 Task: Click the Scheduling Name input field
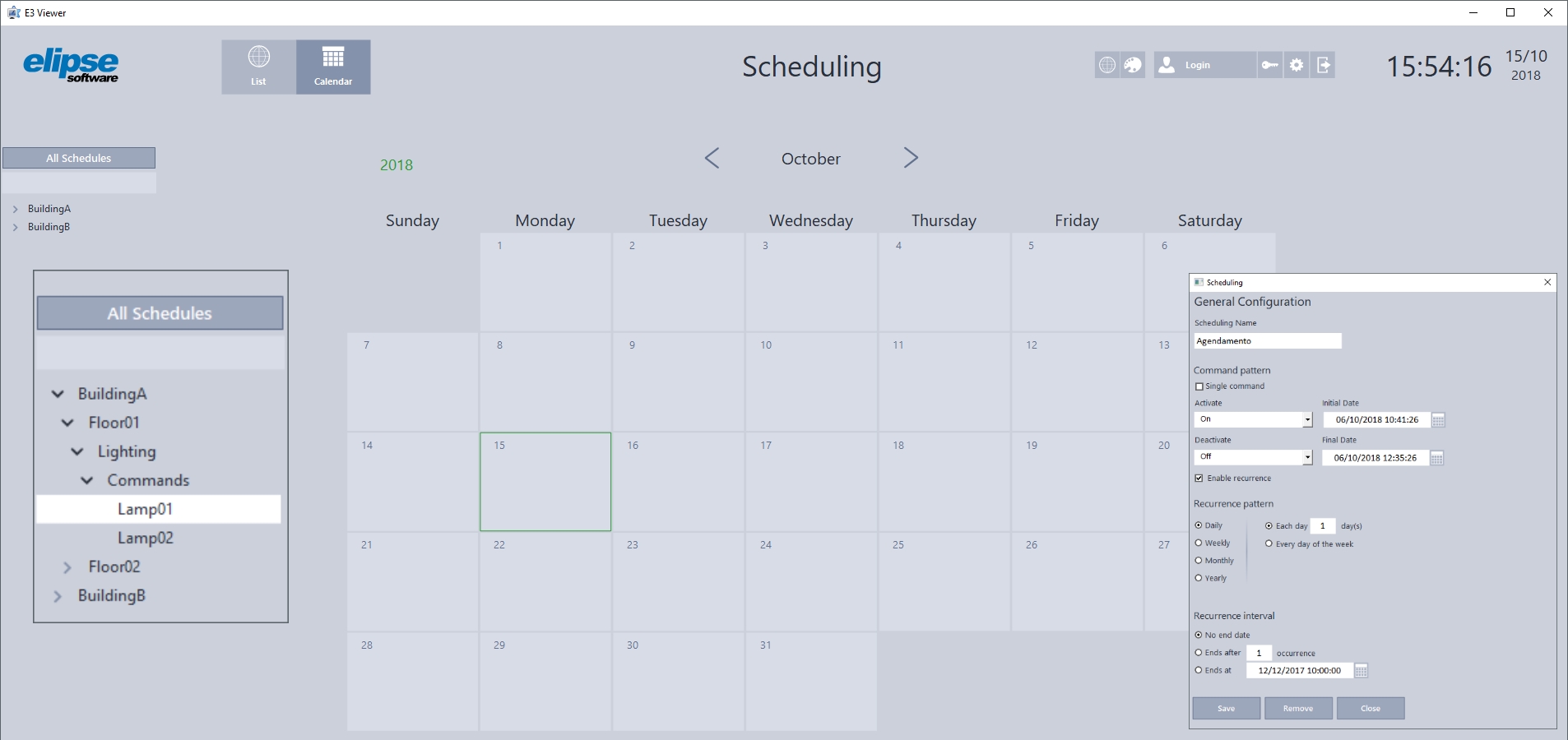point(1268,340)
